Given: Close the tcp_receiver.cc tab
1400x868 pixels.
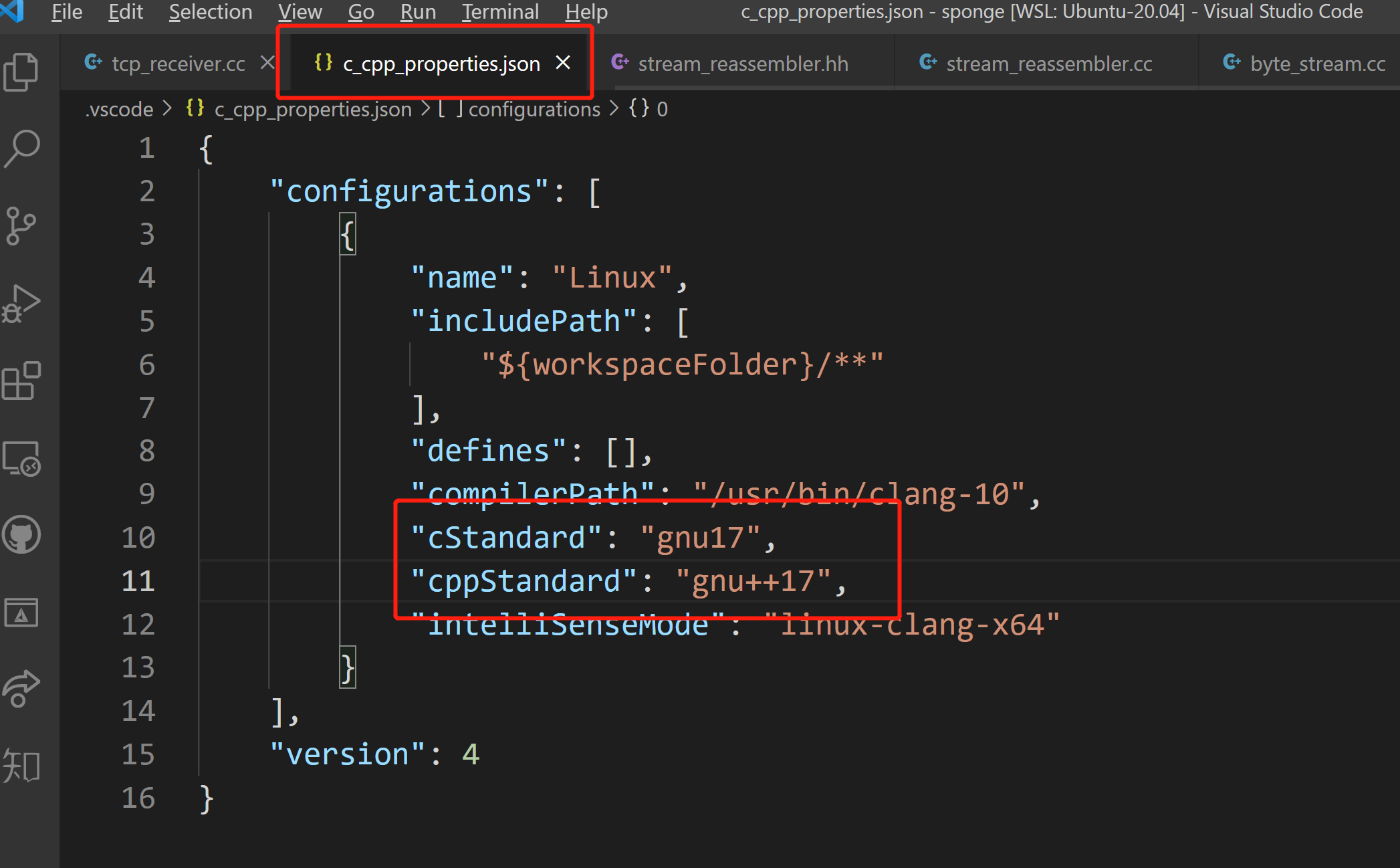Looking at the screenshot, I should [x=267, y=63].
